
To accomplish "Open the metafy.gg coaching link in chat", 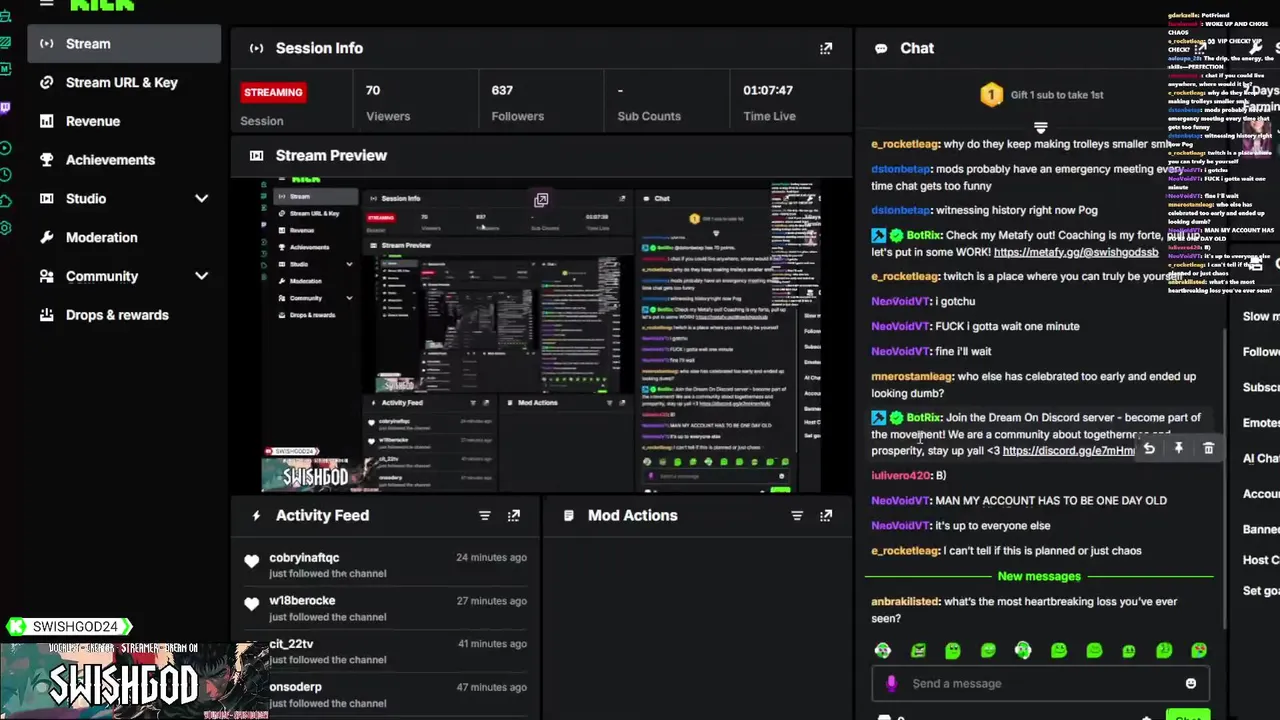I will [x=1076, y=252].
